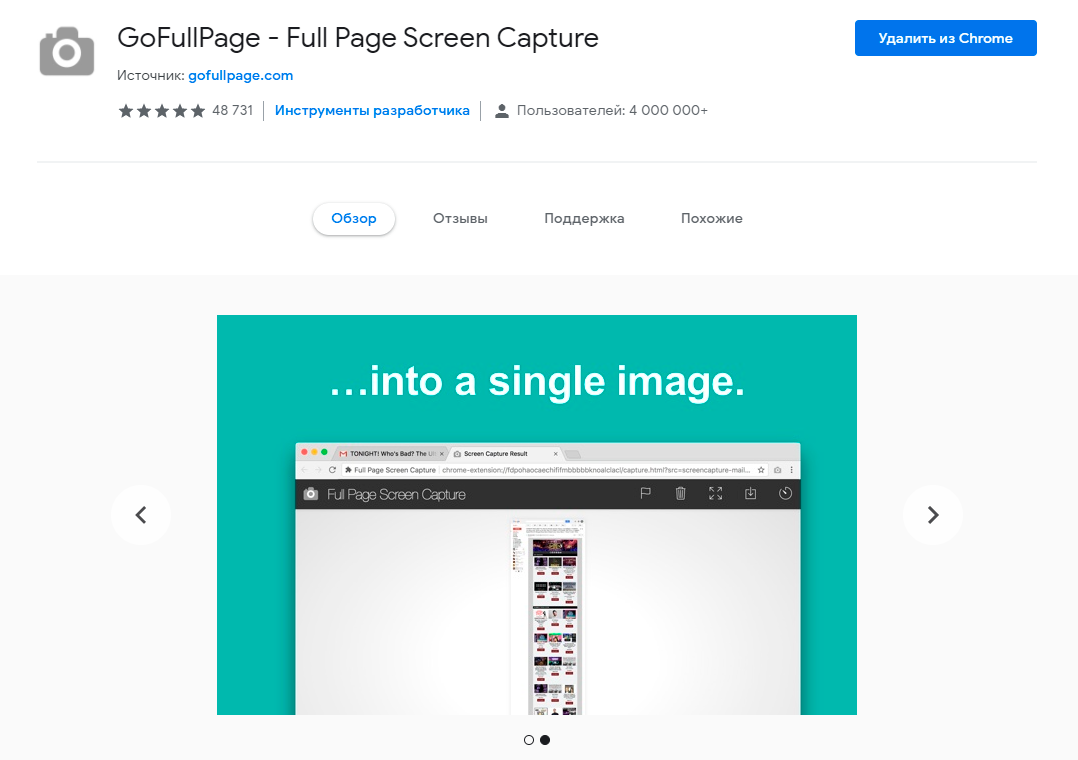The image size is (1078, 760).
Task: Open the Инструменты разработчика category link
Action: click(x=372, y=110)
